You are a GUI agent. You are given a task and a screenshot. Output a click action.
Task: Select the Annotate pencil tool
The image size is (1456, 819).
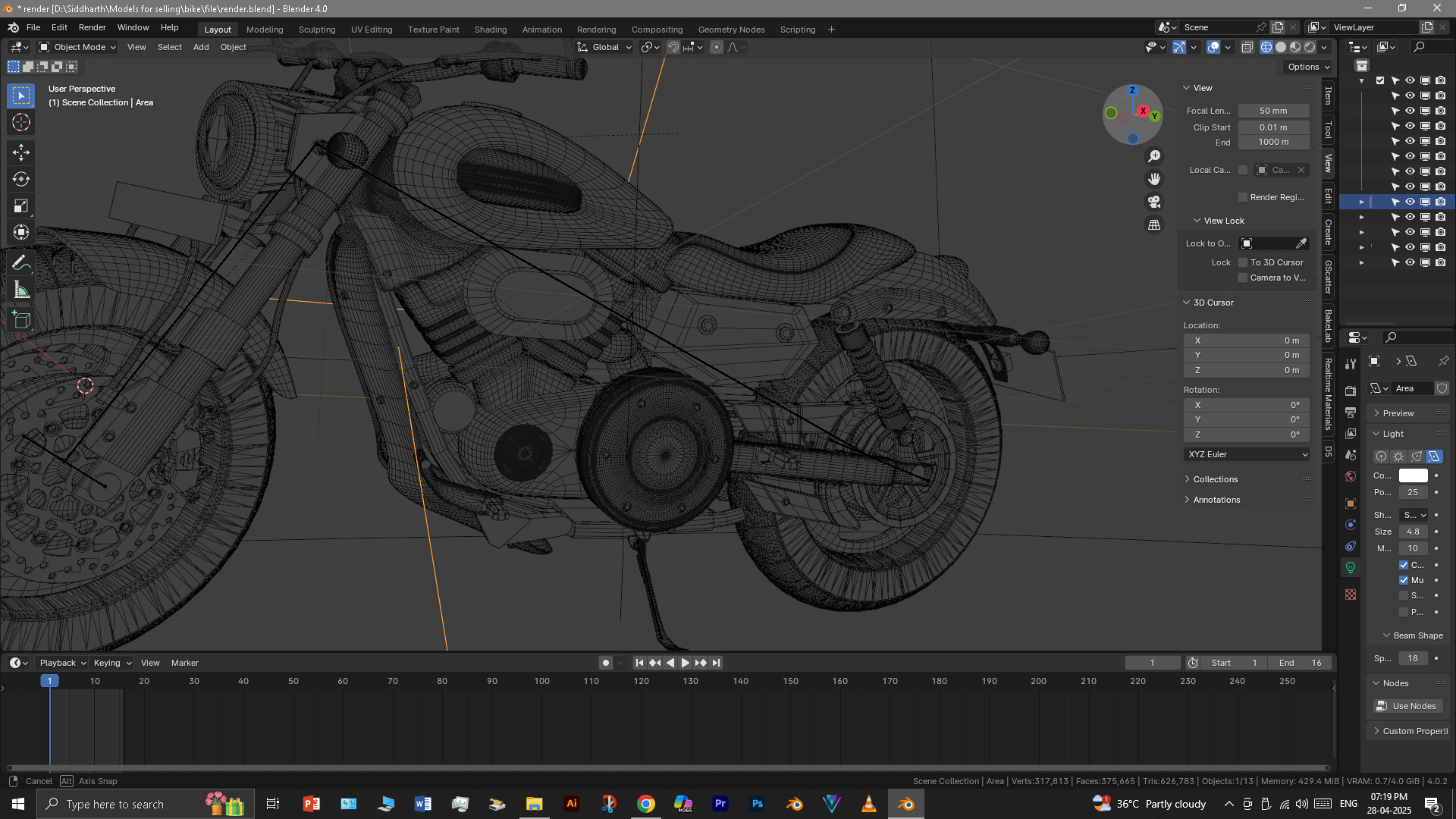tap(21, 263)
